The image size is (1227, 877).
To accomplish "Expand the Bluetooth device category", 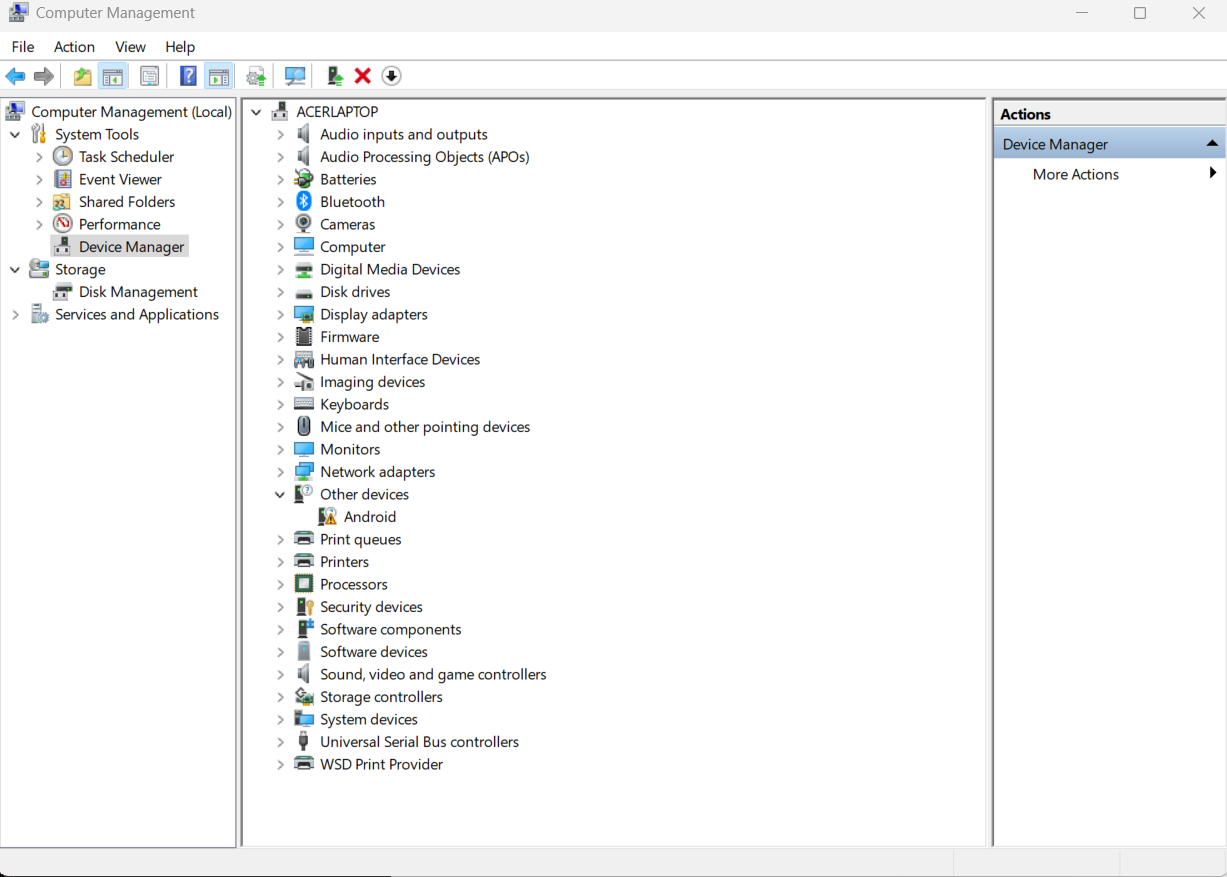I will pyautogui.click(x=281, y=202).
